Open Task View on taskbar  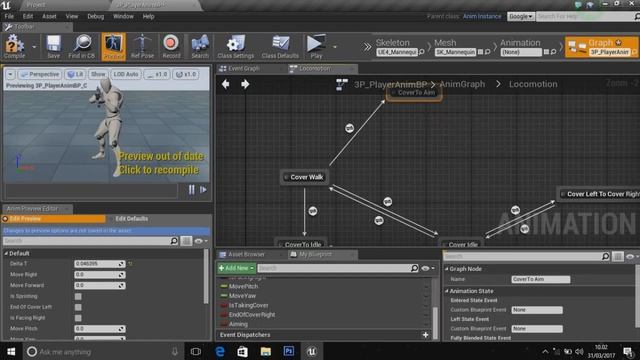[x=196, y=351]
